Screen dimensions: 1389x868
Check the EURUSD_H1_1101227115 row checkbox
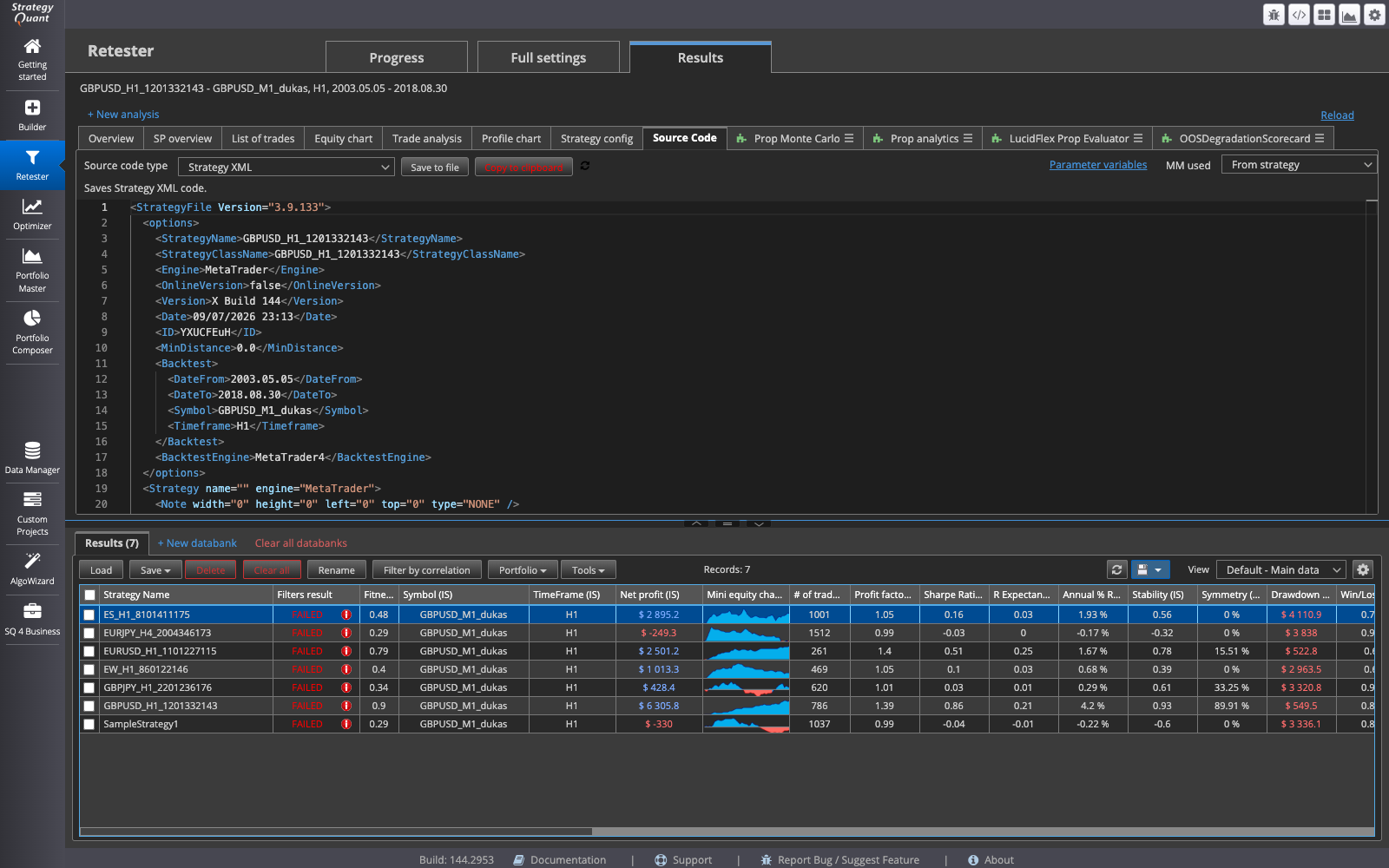click(89, 651)
